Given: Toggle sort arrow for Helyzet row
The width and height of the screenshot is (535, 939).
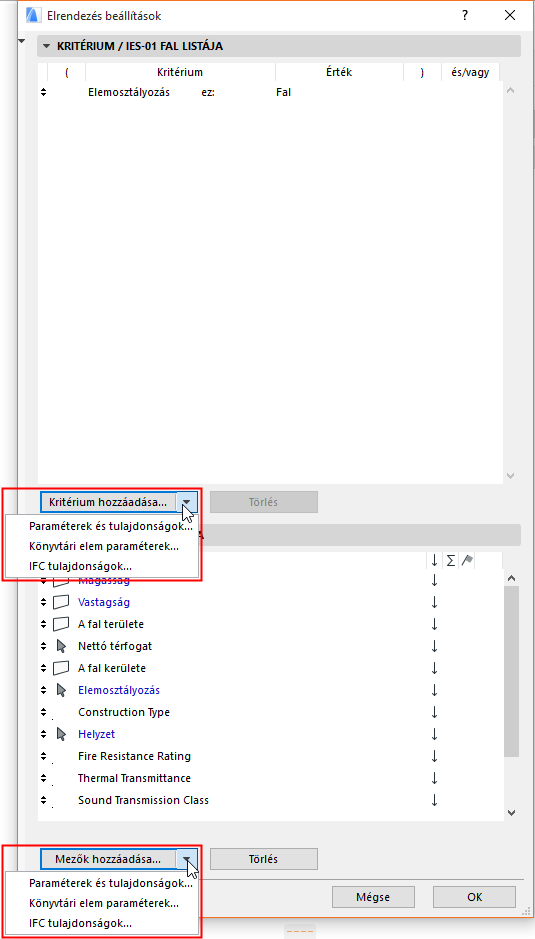Looking at the screenshot, I should (434, 734).
